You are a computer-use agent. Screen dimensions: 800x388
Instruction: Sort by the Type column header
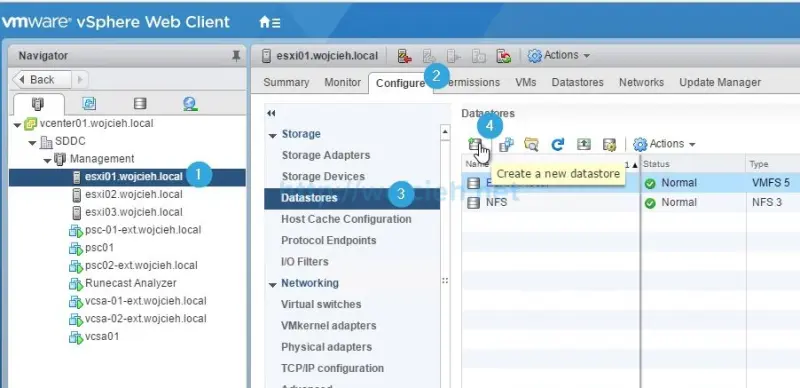tap(772, 164)
